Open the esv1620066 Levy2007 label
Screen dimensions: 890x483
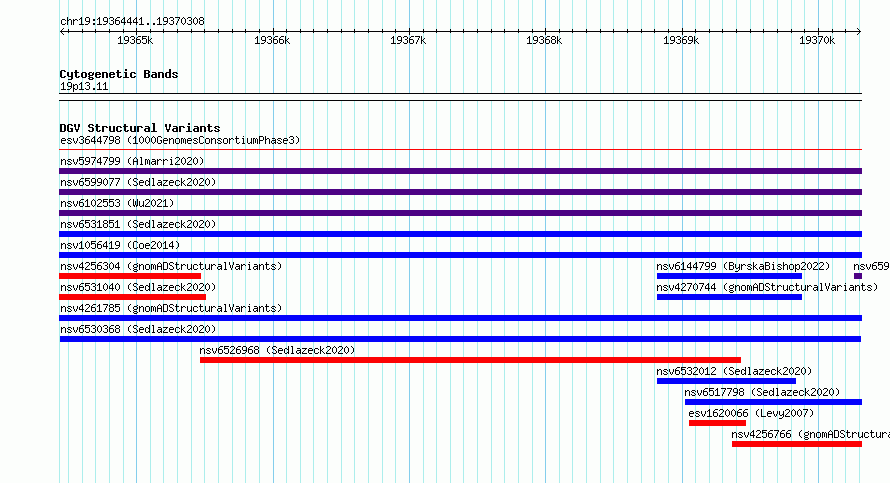coord(751,413)
